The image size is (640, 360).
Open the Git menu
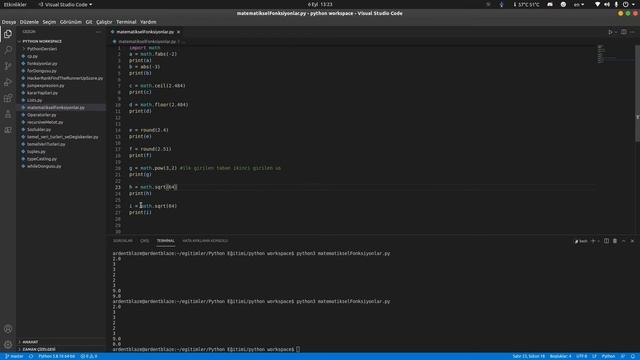pyautogui.click(x=89, y=22)
